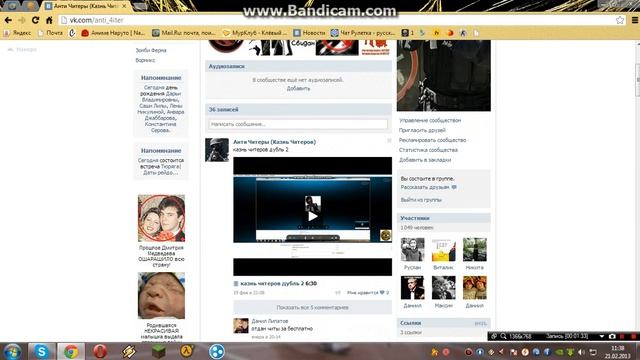Click the browser Back arrow
This screenshot has height=360, width=640.
pyautogui.click(x=8, y=20)
